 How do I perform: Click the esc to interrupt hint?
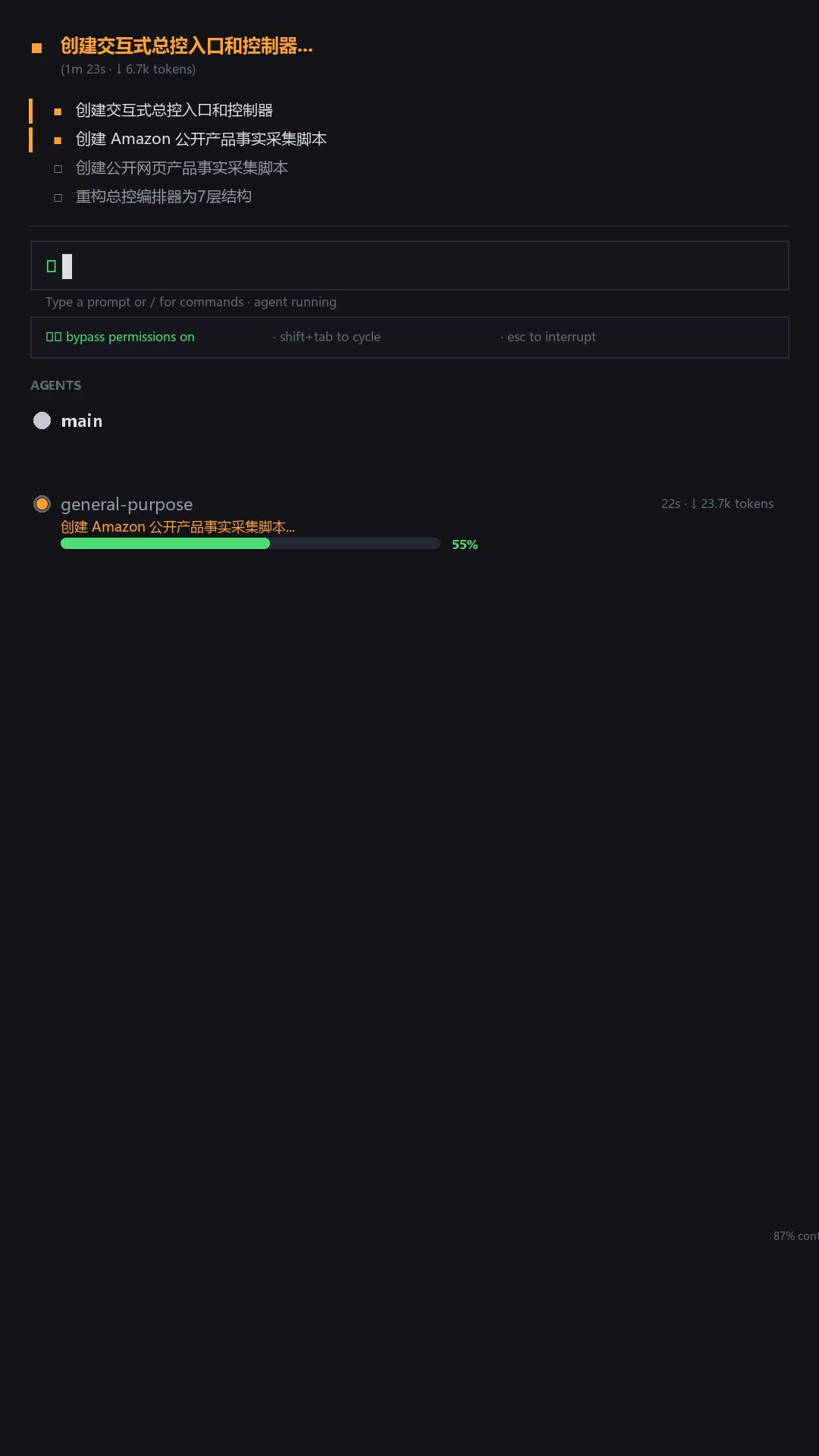(x=548, y=337)
